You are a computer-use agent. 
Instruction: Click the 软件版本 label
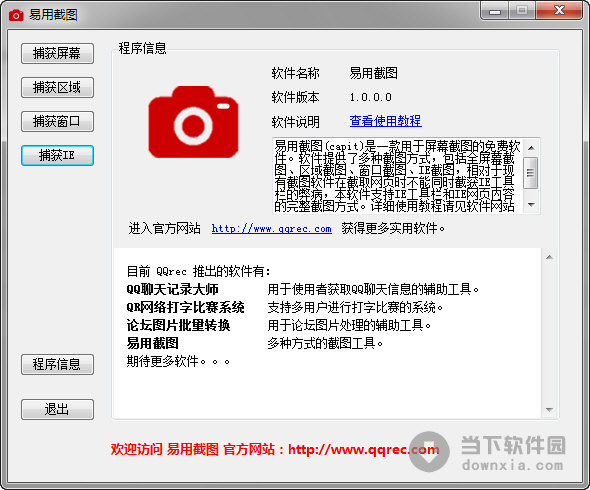click(x=295, y=97)
